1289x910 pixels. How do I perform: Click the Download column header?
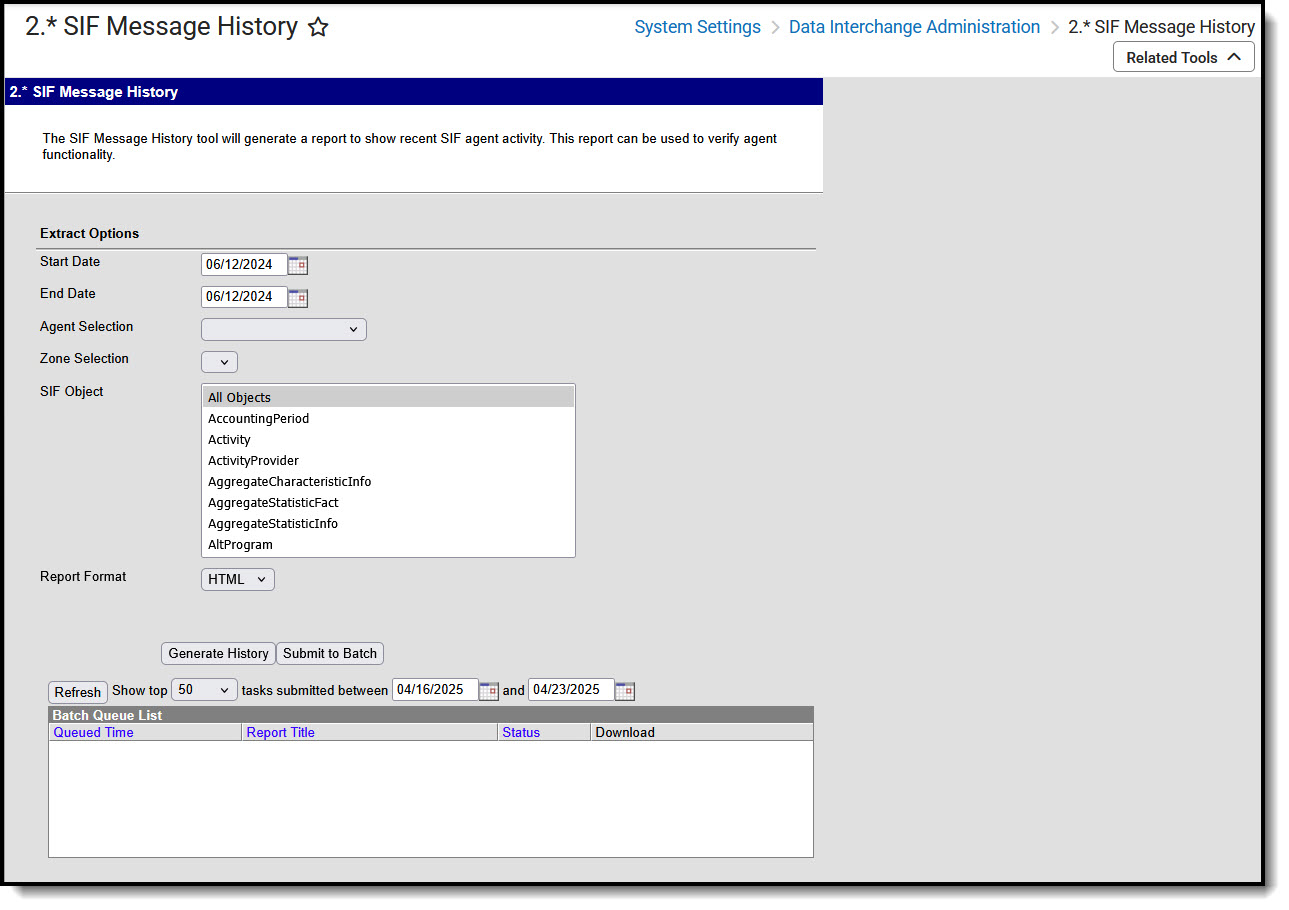pyautogui.click(x=625, y=733)
